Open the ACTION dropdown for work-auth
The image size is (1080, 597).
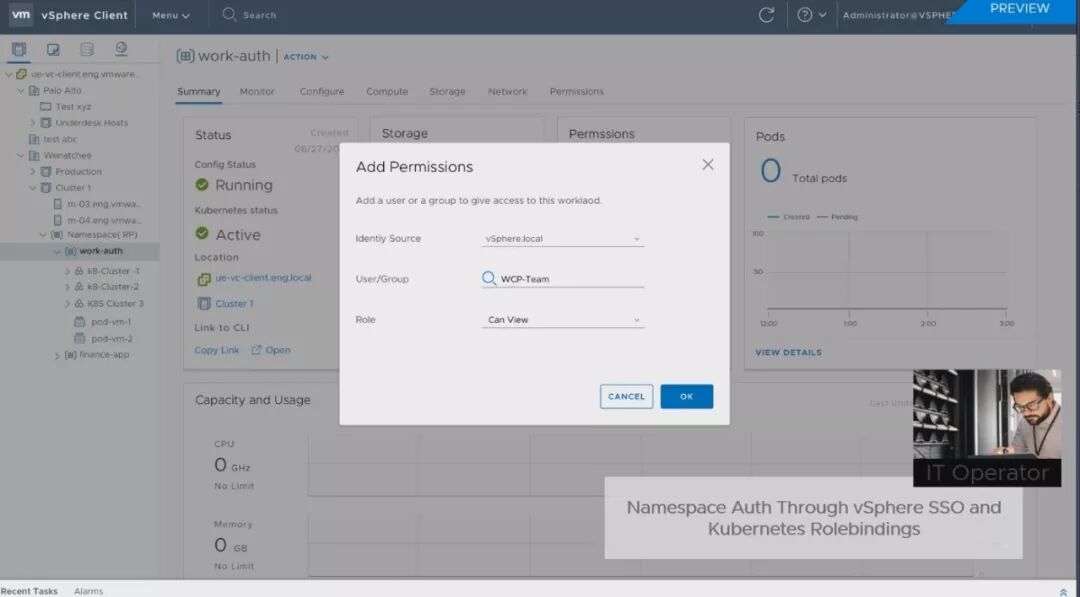(307, 57)
